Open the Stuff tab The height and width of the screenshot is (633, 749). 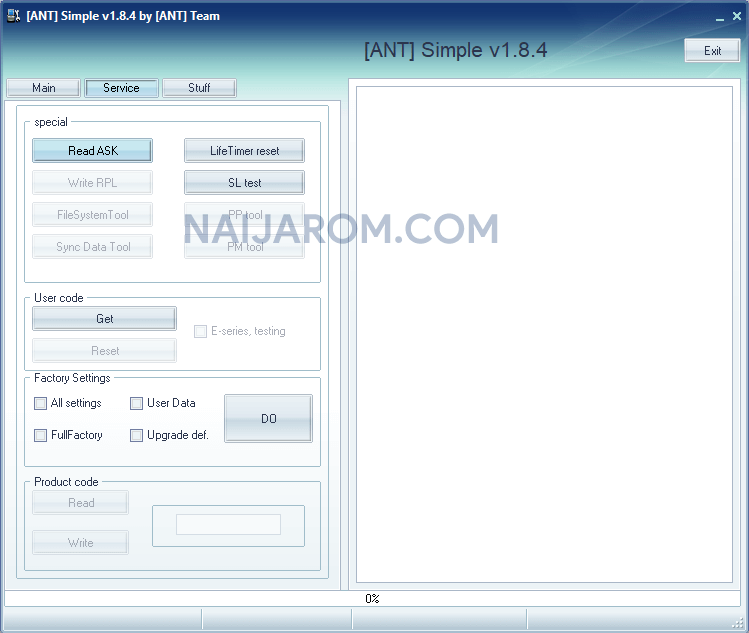tap(199, 88)
